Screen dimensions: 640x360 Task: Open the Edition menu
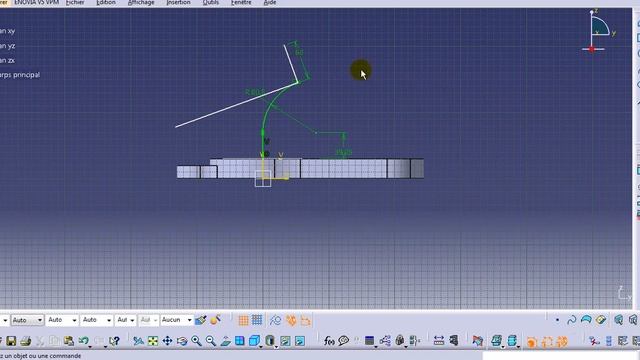pos(106,2)
